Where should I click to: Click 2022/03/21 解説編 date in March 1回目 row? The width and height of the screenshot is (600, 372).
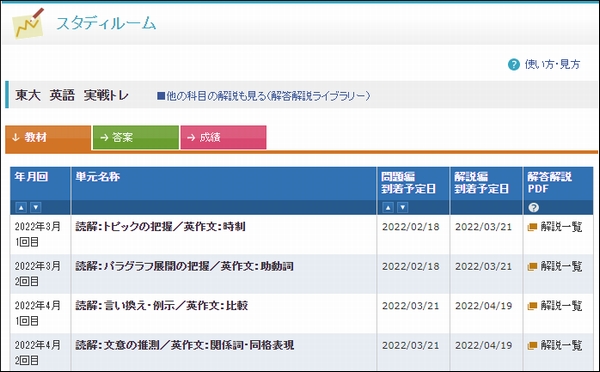click(x=484, y=227)
